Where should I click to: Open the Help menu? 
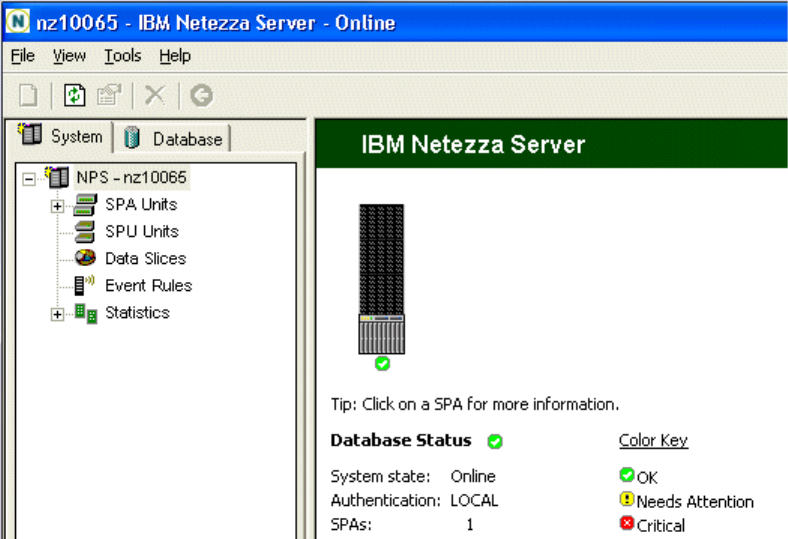[x=175, y=56]
